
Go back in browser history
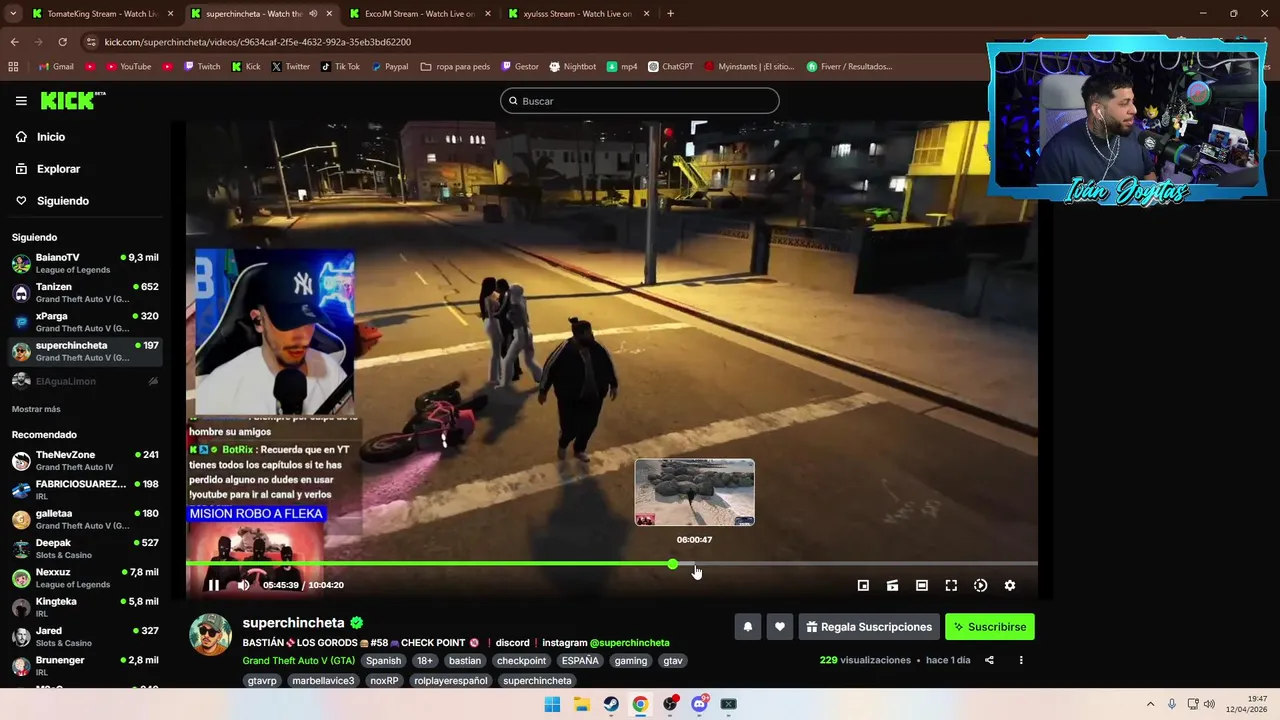click(x=14, y=42)
